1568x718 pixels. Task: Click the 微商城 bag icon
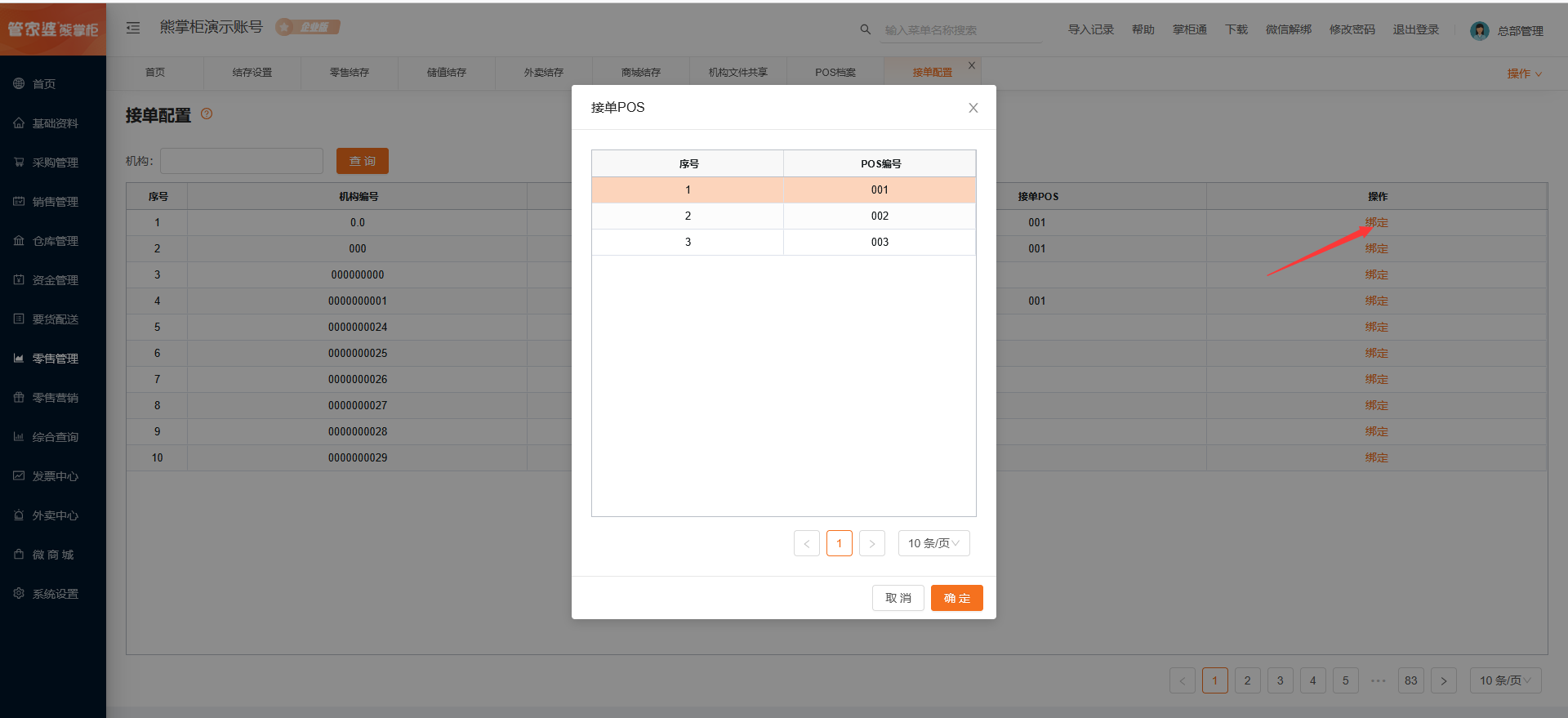[x=19, y=554]
